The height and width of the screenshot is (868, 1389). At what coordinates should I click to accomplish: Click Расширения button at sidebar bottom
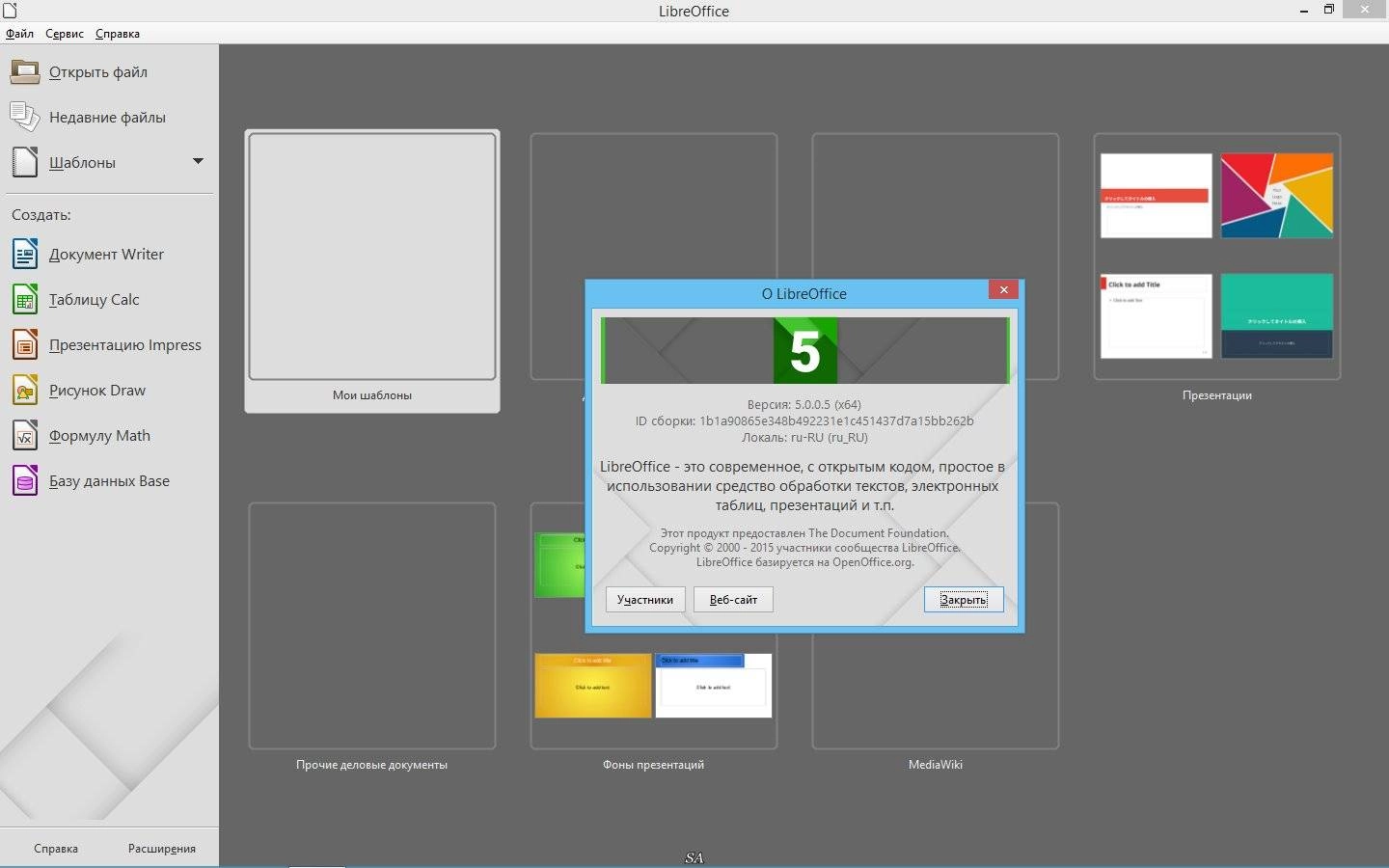point(162,849)
